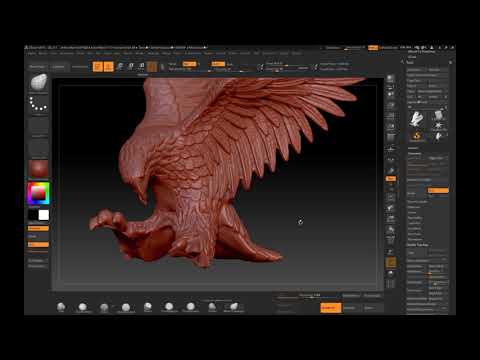
Task: Toggle the Persp perspective icon
Action: [390, 137]
